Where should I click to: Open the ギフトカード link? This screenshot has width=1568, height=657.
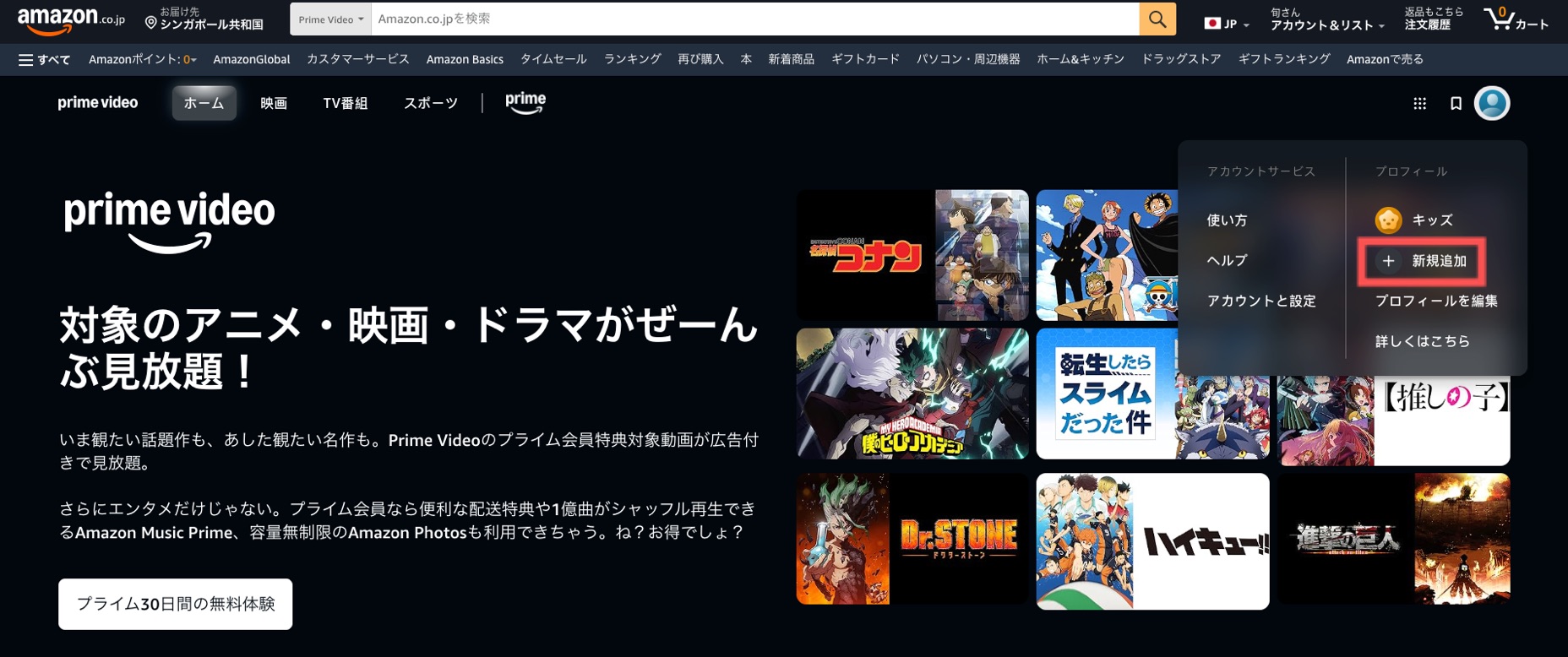865,59
